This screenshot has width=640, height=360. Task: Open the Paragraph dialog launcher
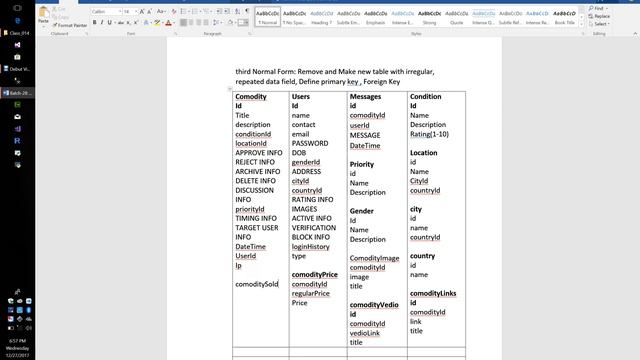pos(250,33)
